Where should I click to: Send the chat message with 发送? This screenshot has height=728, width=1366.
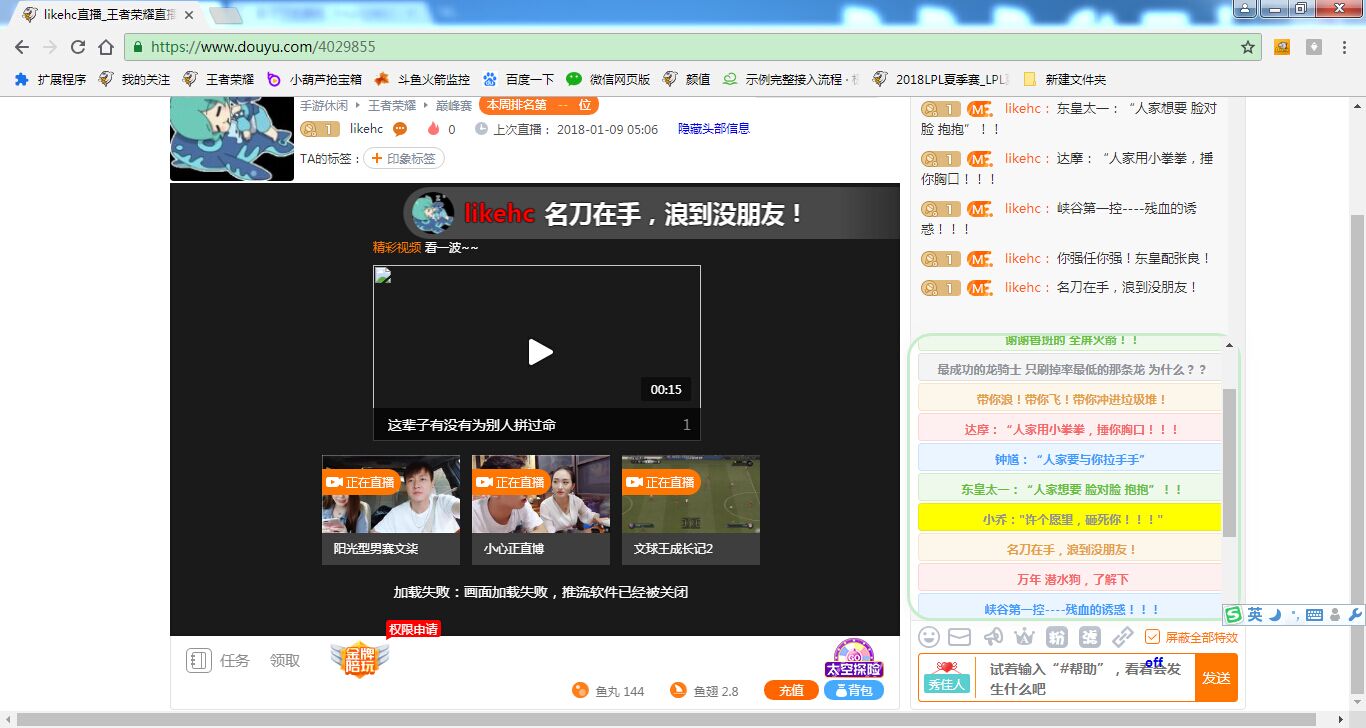pos(1216,678)
